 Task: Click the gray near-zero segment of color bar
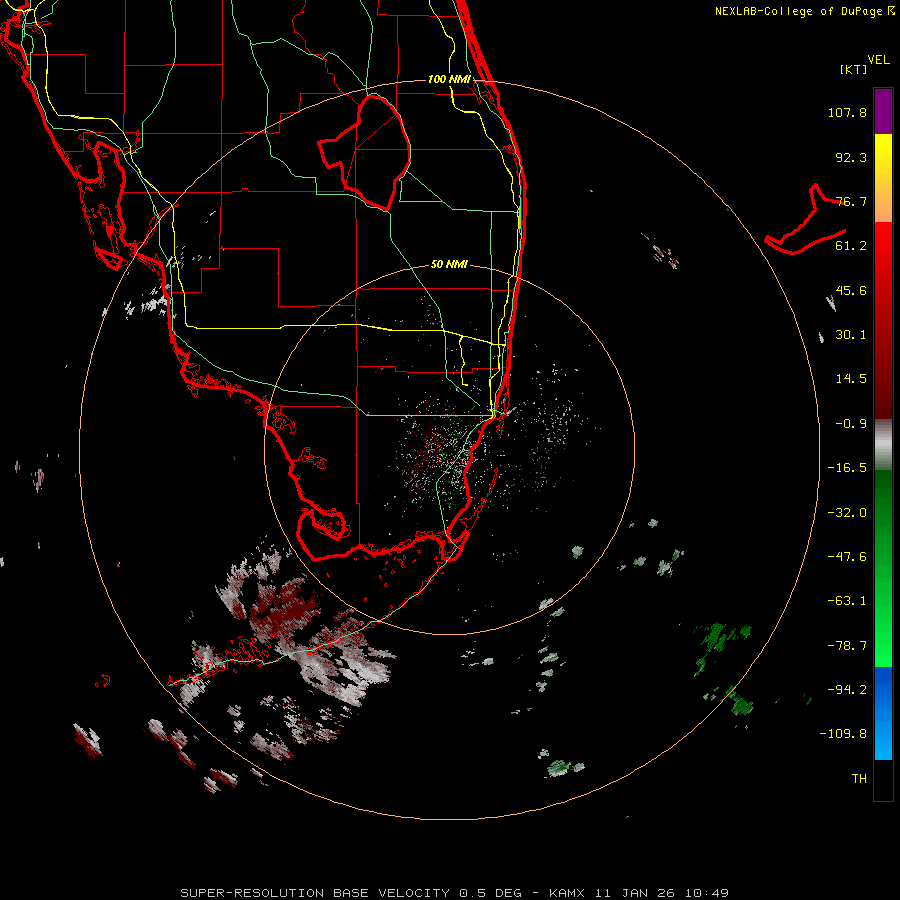click(x=883, y=445)
